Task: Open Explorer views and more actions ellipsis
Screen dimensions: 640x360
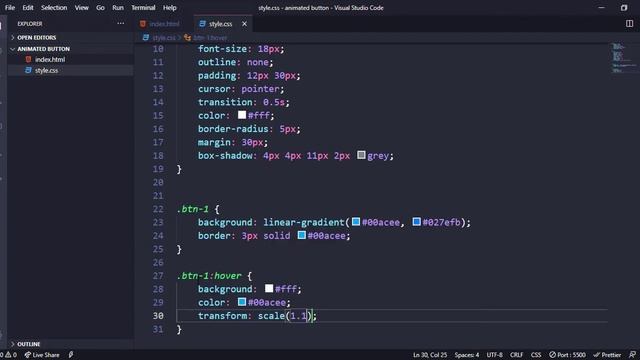Action: tap(120, 24)
